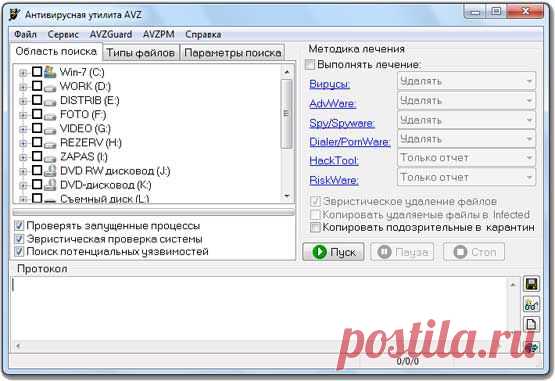Click the DVD RW дисковод (J:) drive icon
This screenshot has height=381, width=555.
click(50, 171)
